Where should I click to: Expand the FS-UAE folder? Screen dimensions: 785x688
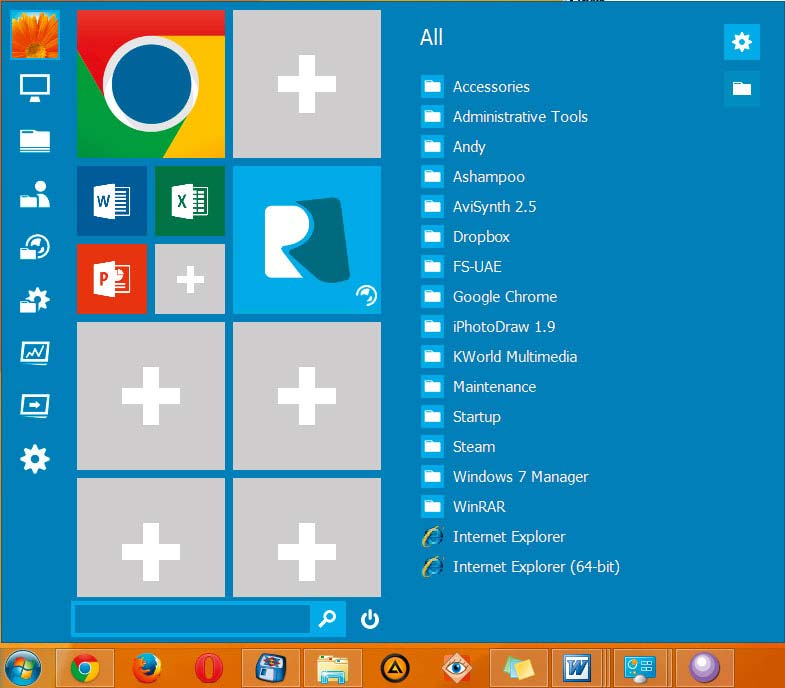tap(462, 267)
